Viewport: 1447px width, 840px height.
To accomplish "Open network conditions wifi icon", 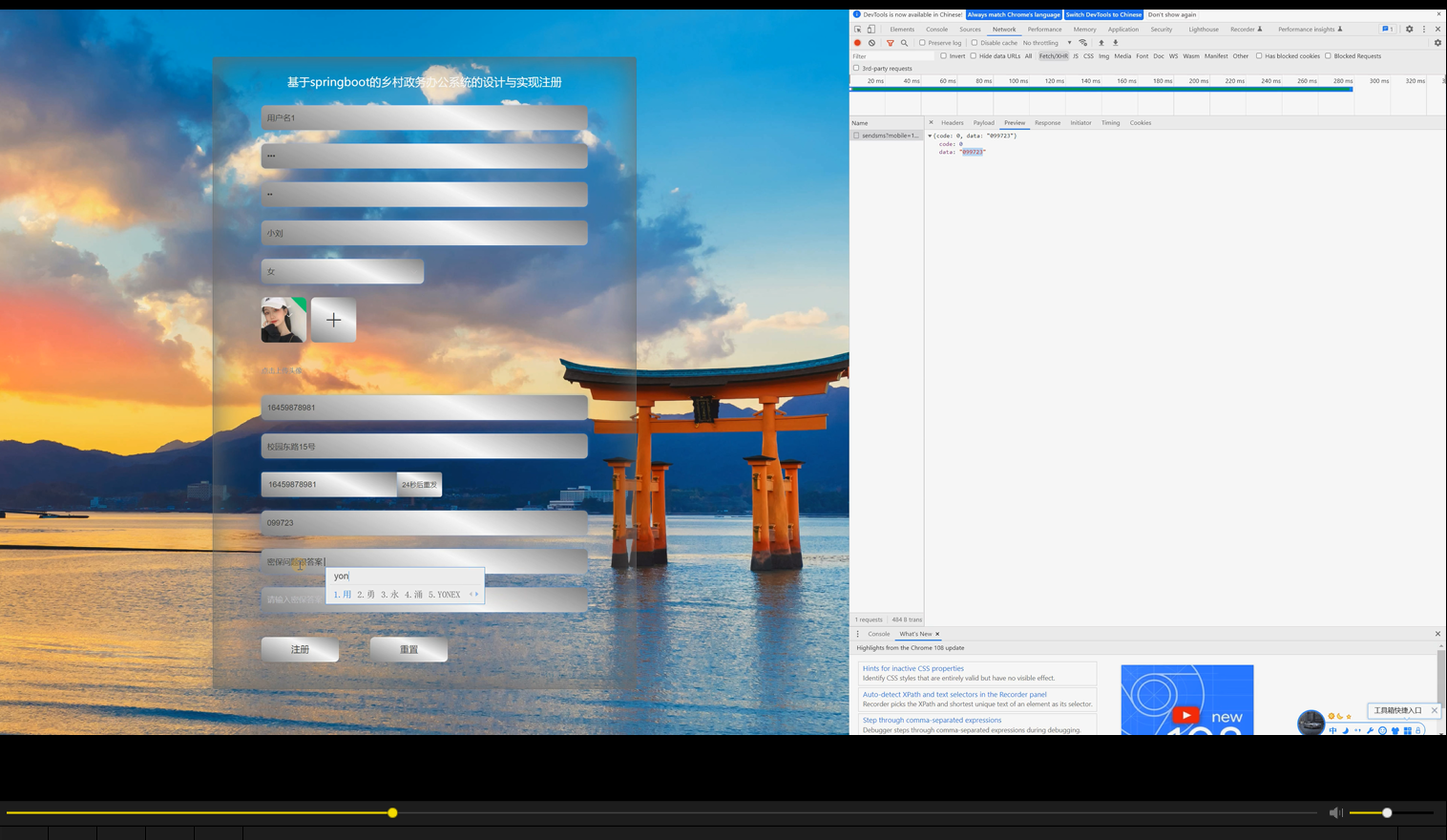I will pyautogui.click(x=1083, y=43).
